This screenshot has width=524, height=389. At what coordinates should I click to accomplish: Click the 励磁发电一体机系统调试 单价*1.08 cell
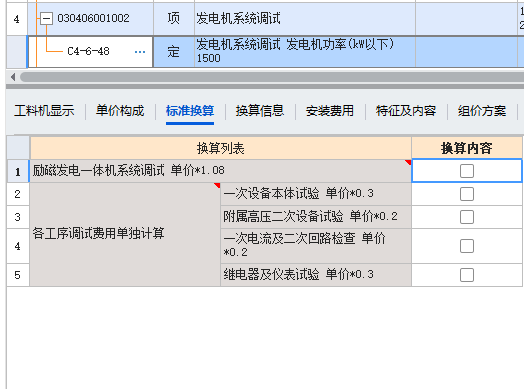(x=221, y=171)
